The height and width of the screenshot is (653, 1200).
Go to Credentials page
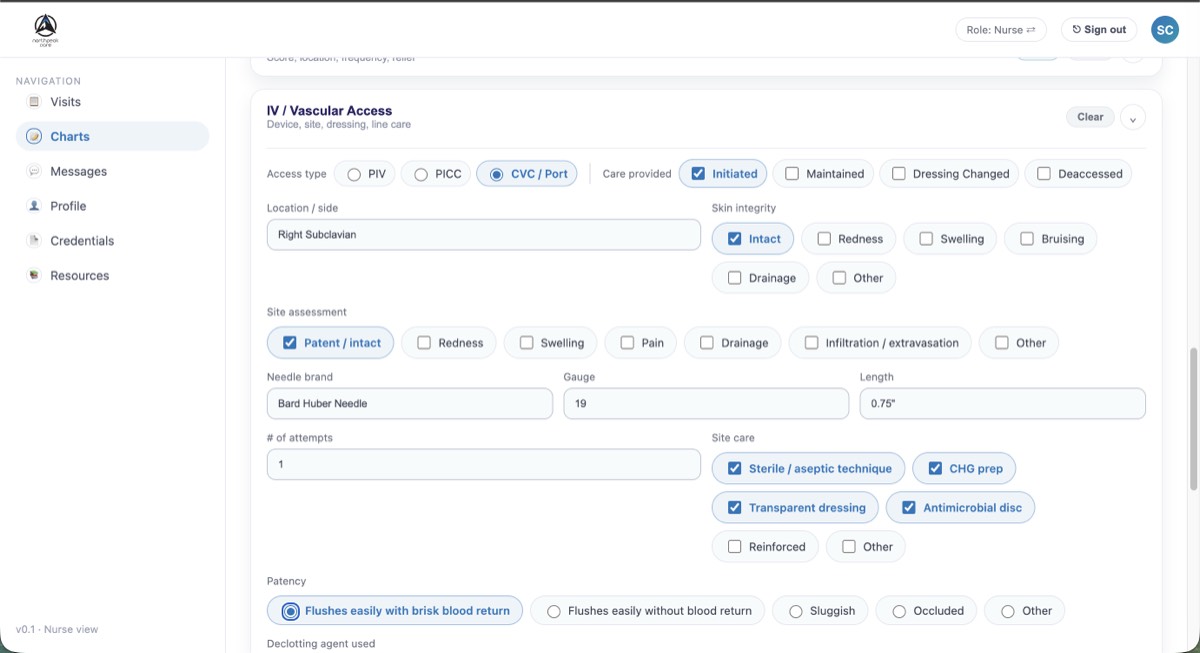click(x=82, y=241)
